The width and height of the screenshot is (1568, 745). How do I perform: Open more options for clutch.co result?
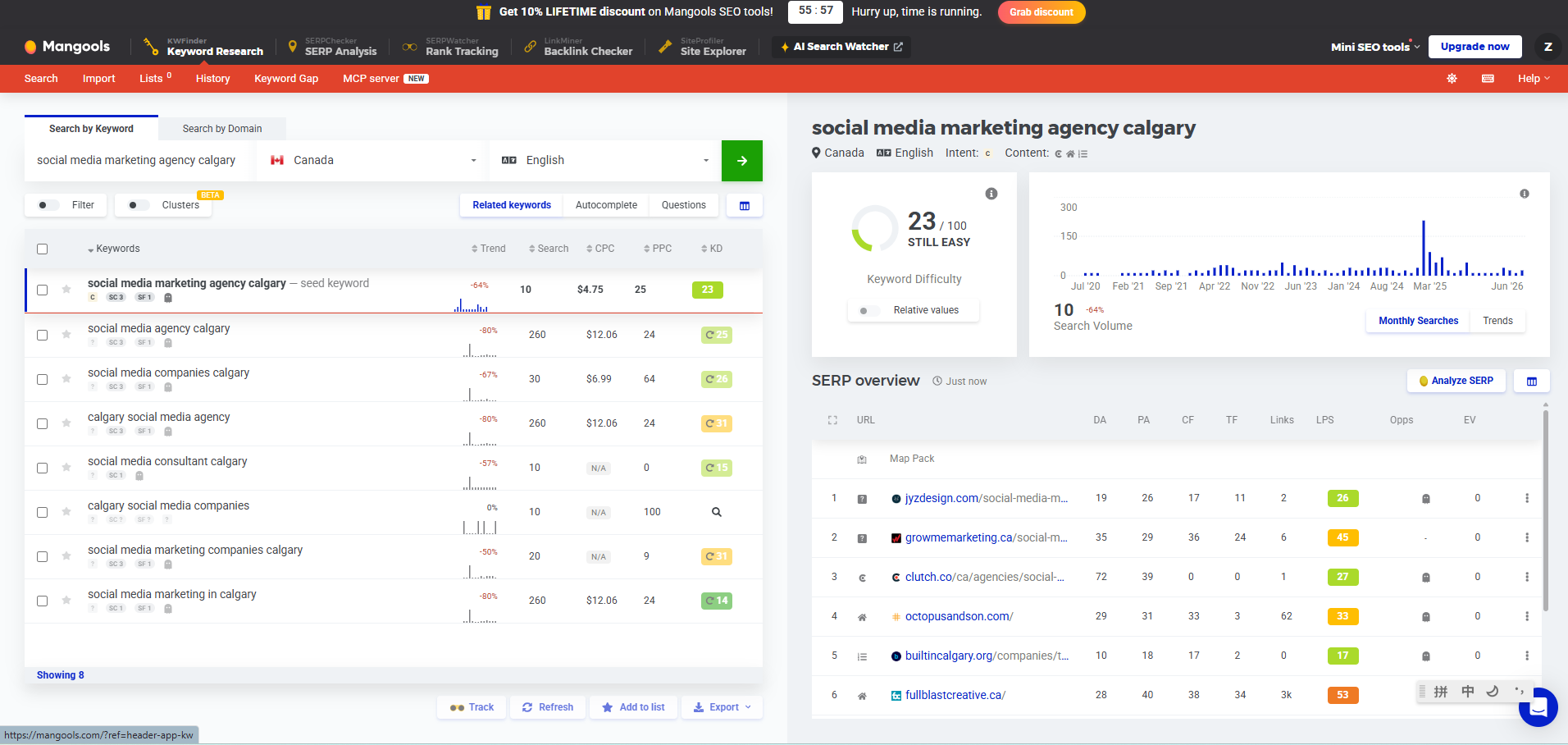click(x=1526, y=577)
